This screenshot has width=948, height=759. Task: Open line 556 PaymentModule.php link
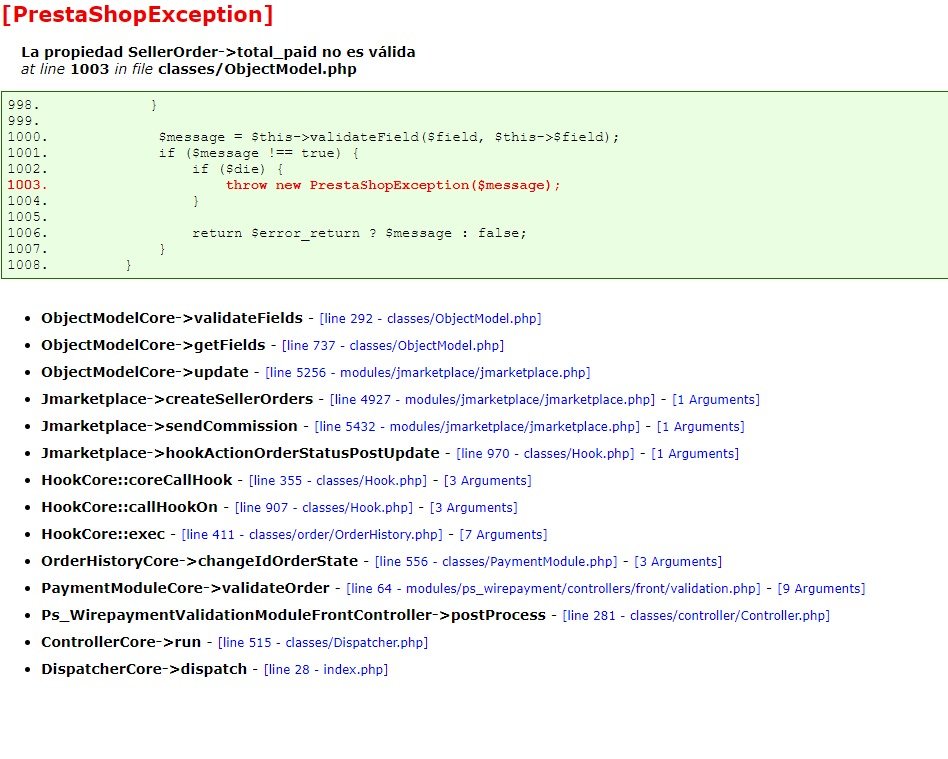[496, 562]
